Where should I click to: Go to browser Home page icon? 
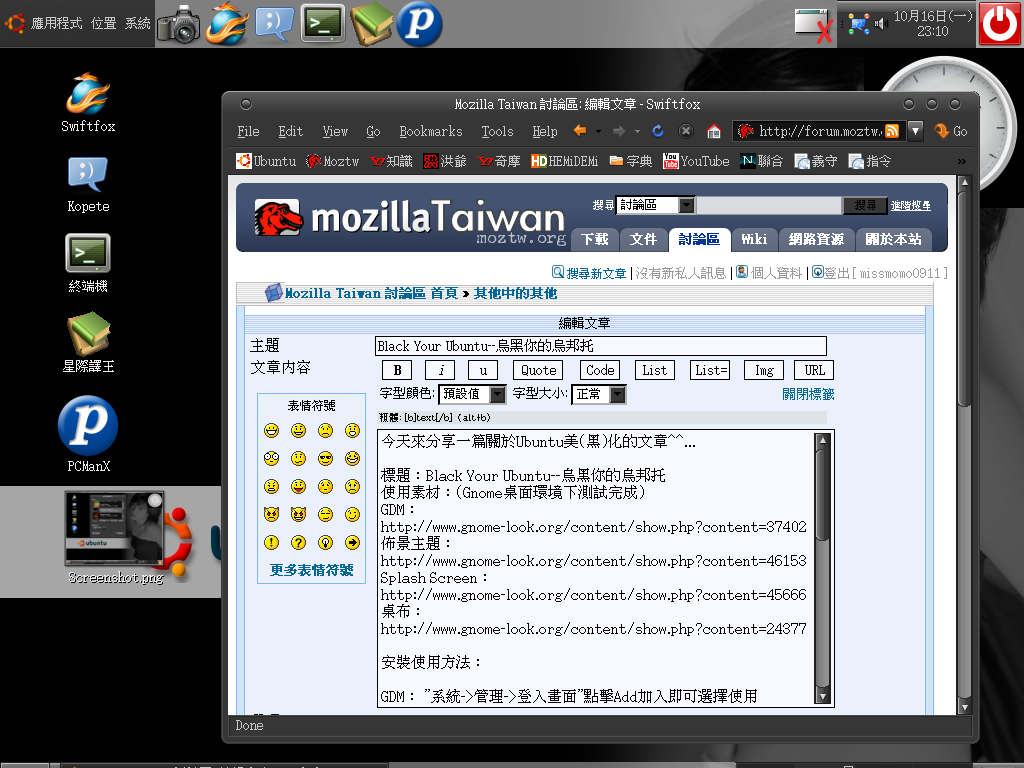714,131
